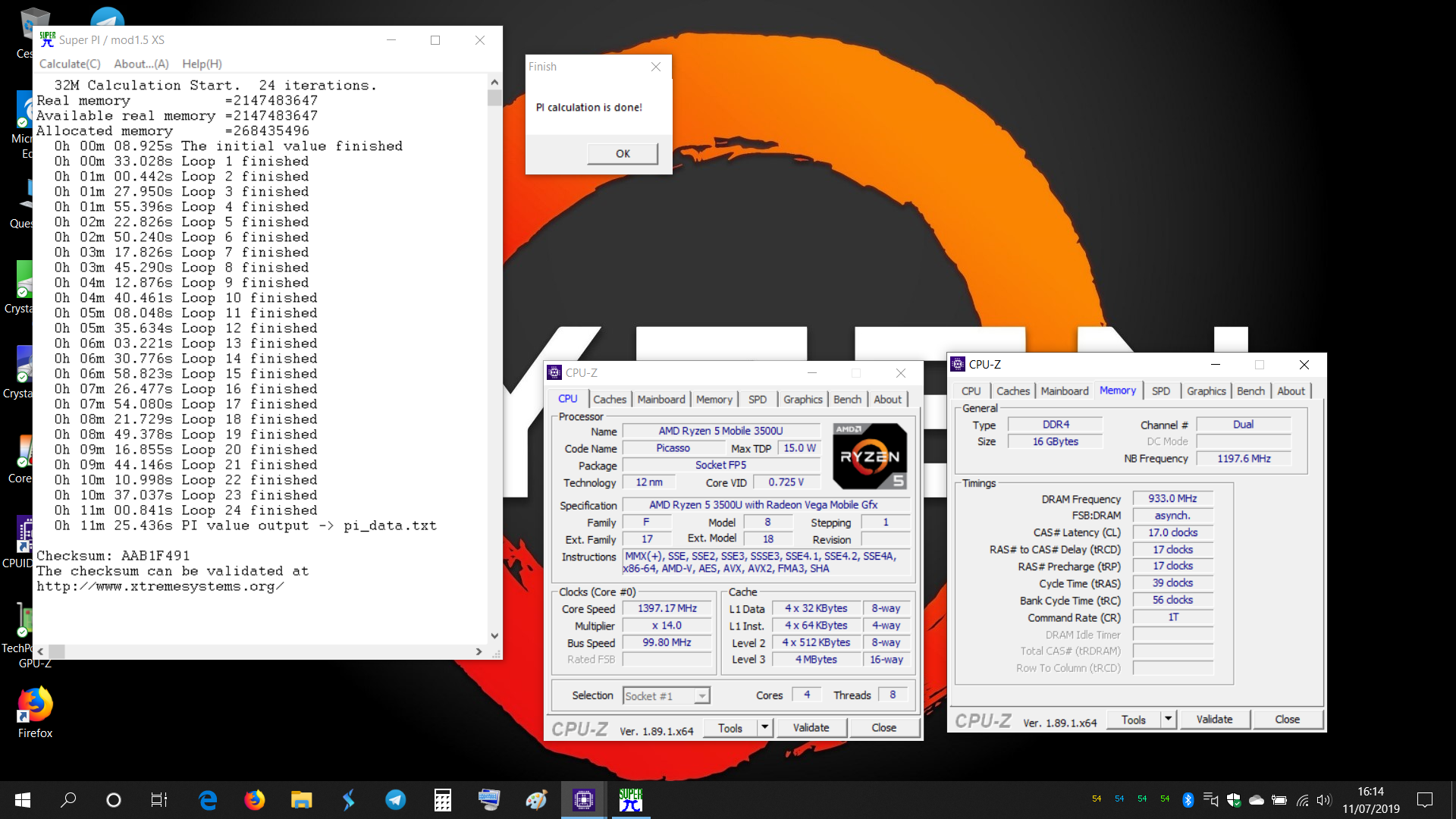Open Firefox desktop shortcut
Viewport: 1456px width, 819px height.
click(35, 713)
